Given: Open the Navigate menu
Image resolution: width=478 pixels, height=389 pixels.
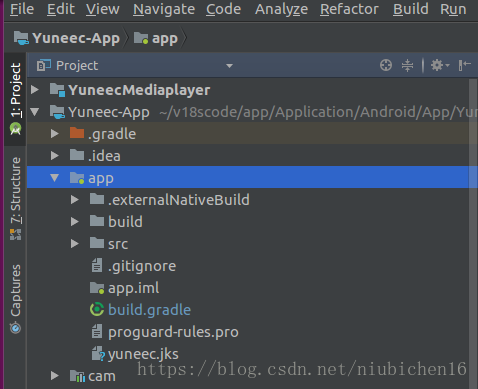Looking at the screenshot, I should pos(164,9).
